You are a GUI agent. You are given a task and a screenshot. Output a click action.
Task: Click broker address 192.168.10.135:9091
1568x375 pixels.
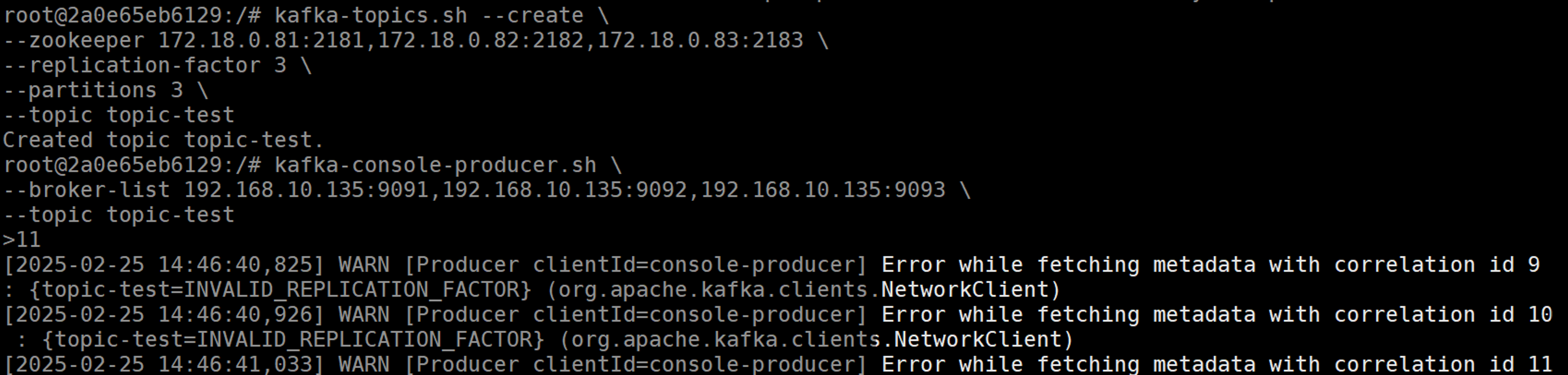[x=307, y=190]
